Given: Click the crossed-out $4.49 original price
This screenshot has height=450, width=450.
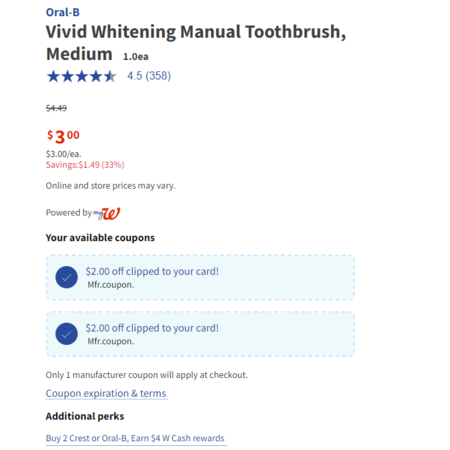Looking at the screenshot, I should (x=56, y=108).
